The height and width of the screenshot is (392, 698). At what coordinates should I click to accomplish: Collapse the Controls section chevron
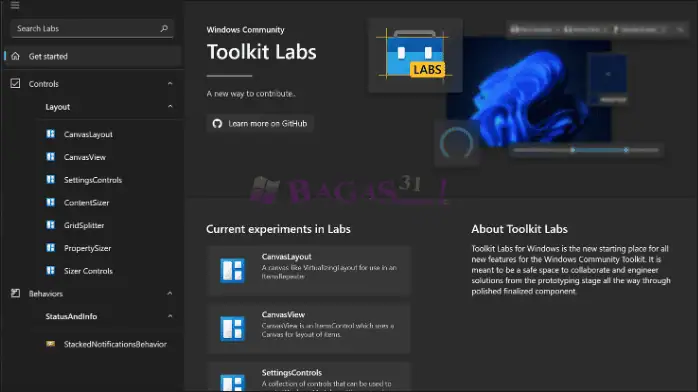(170, 84)
